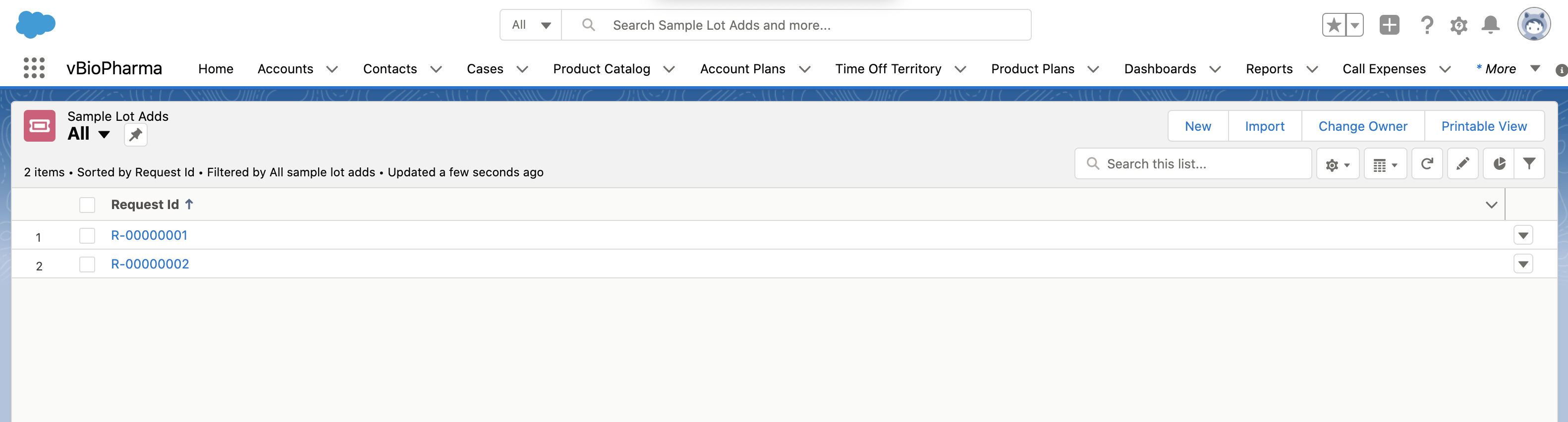The height and width of the screenshot is (422, 1568).
Task: Select all rows header checkbox
Action: (x=87, y=205)
